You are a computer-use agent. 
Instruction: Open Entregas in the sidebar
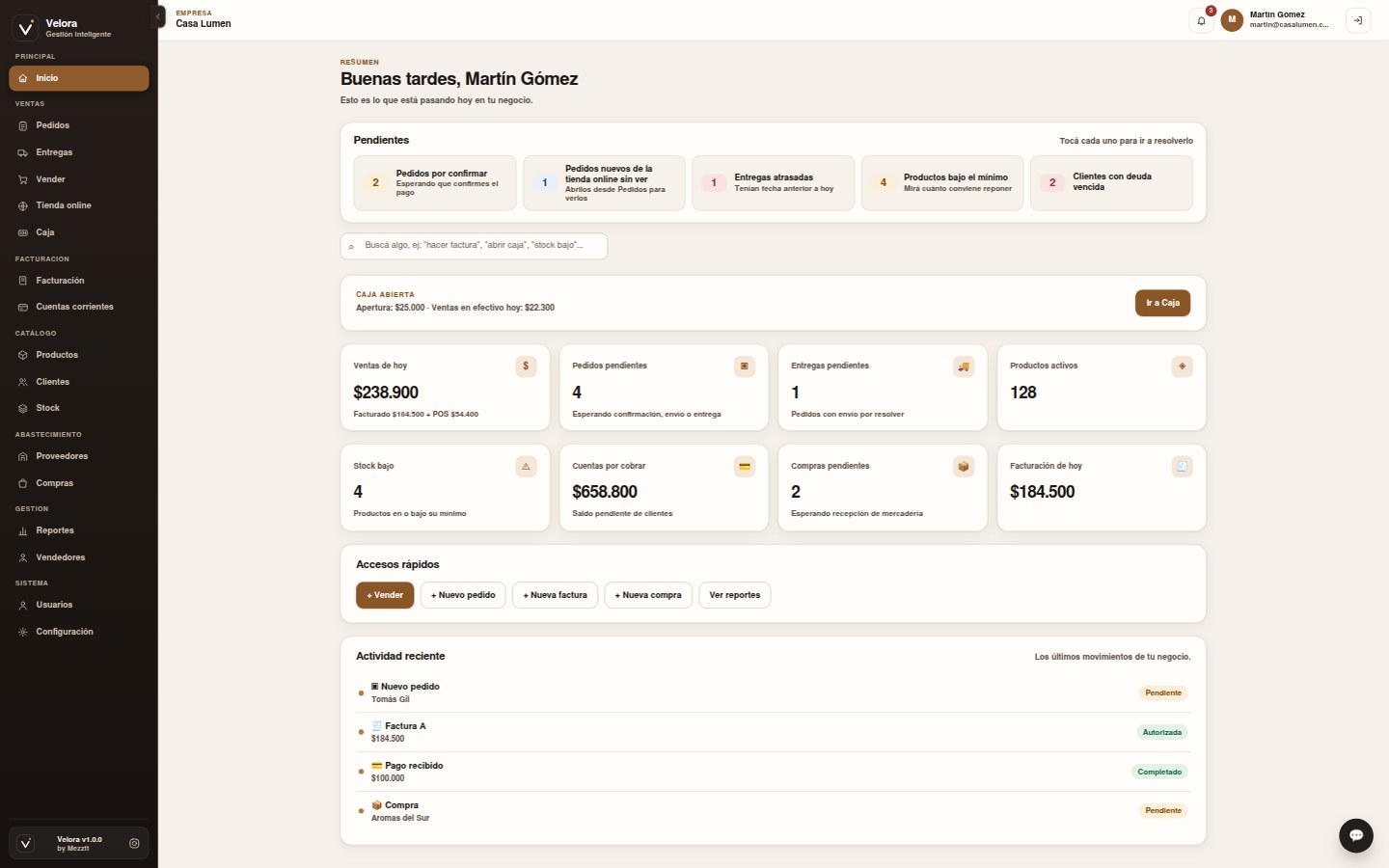coord(79,152)
